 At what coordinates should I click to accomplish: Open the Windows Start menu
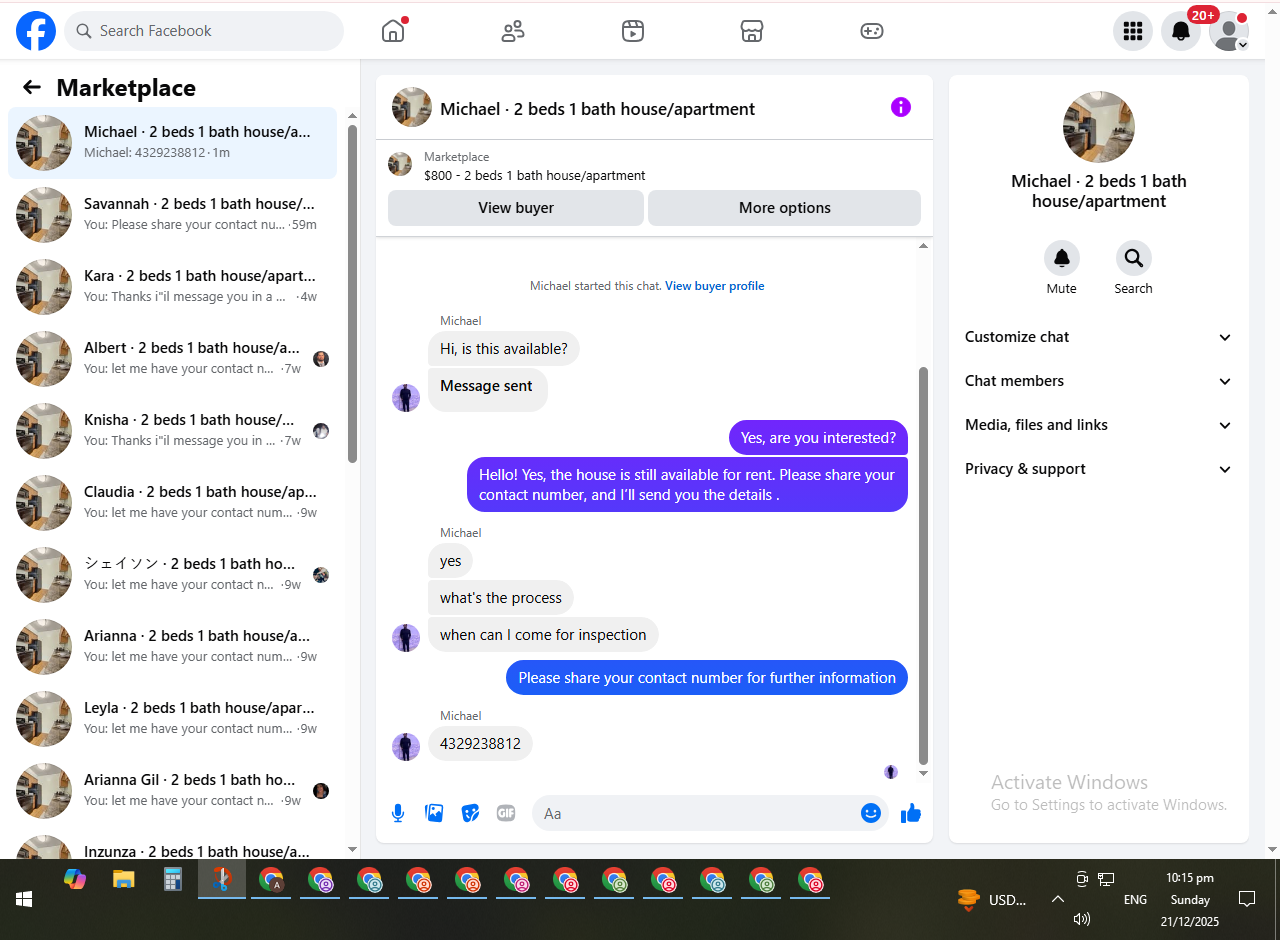24,899
